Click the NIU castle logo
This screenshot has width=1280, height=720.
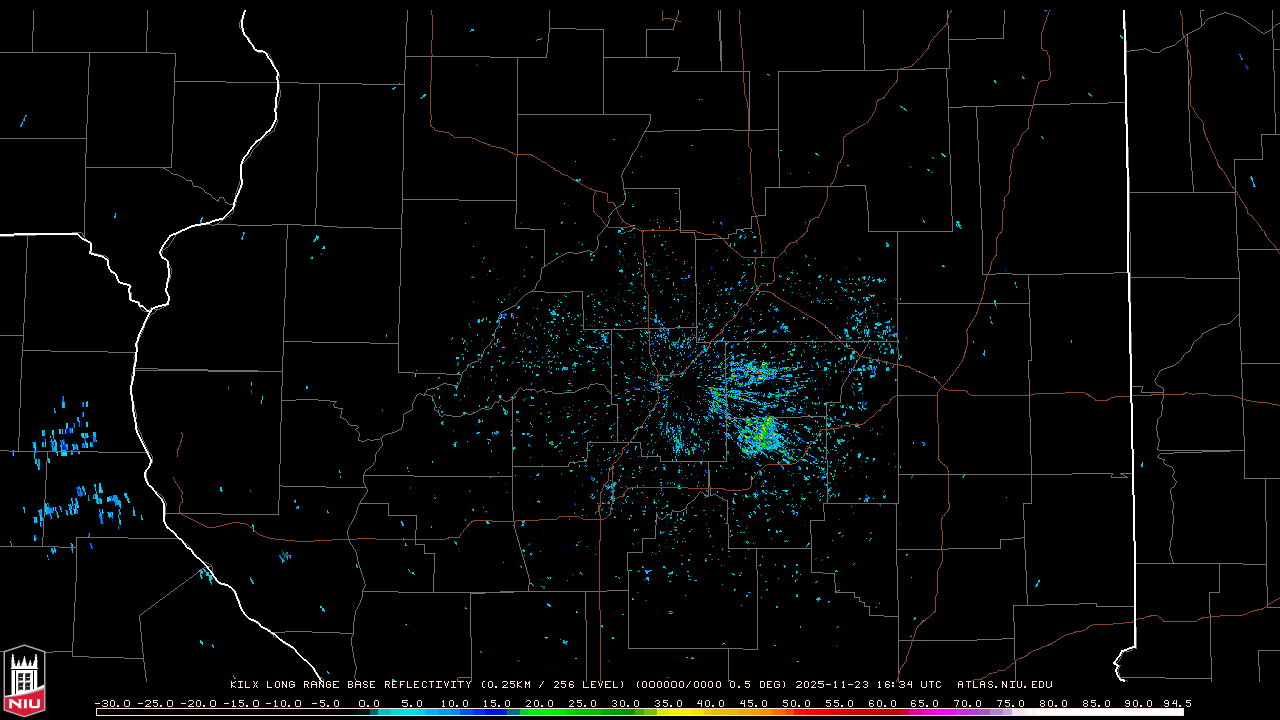[24, 681]
